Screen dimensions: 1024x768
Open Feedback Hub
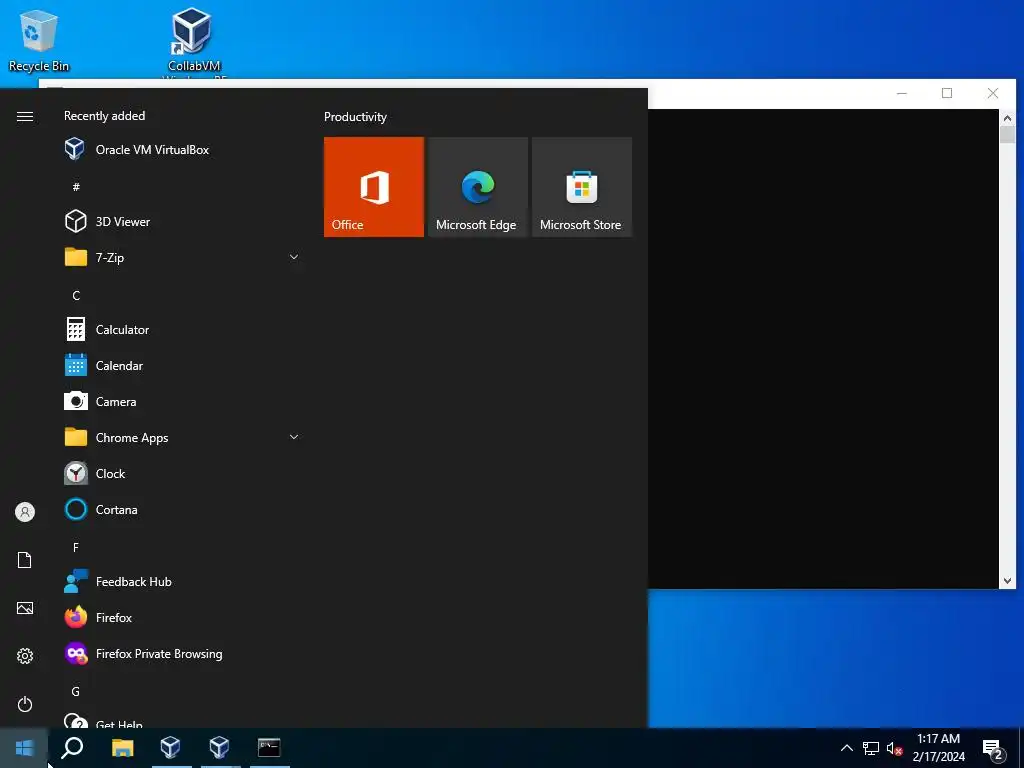click(183, 581)
